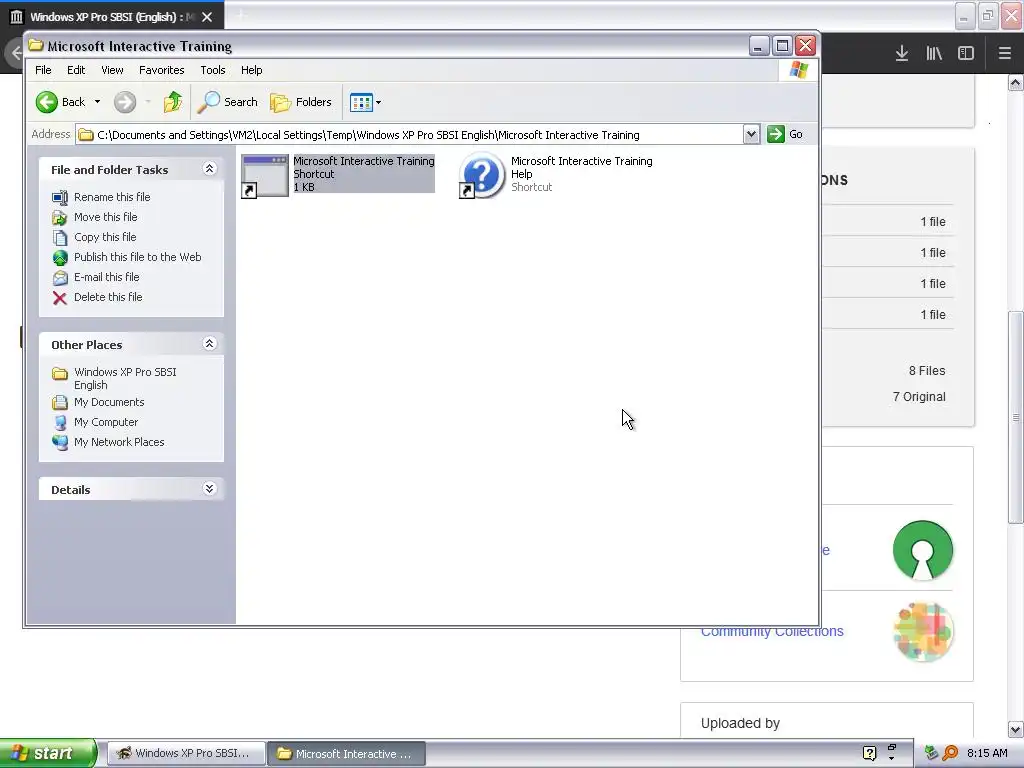Click the colorful Community Collections thumbnail
The height and width of the screenshot is (768, 1024).
click(923, 632)
